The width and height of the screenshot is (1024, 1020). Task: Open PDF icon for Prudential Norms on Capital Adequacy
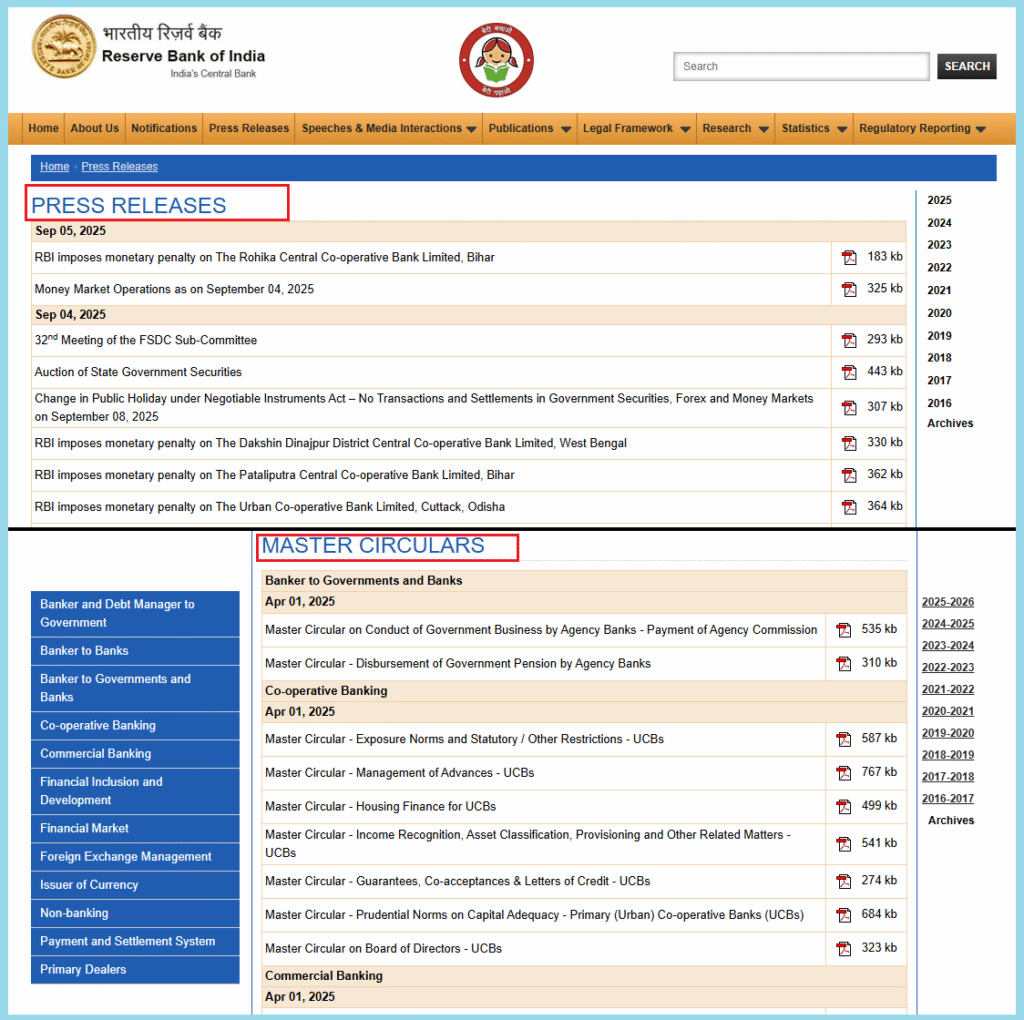[x=844, y=916]
